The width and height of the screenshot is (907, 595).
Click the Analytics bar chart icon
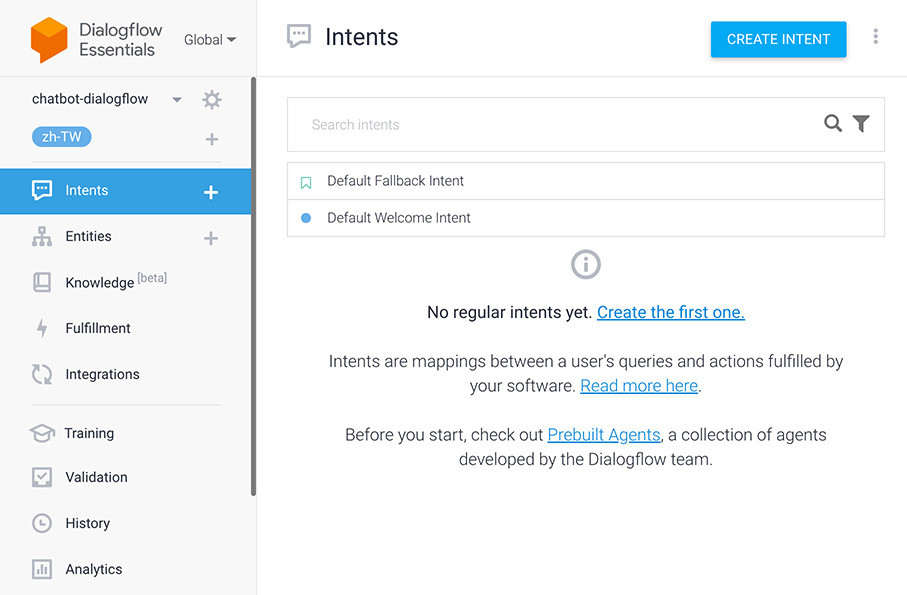tap(42, 569)
